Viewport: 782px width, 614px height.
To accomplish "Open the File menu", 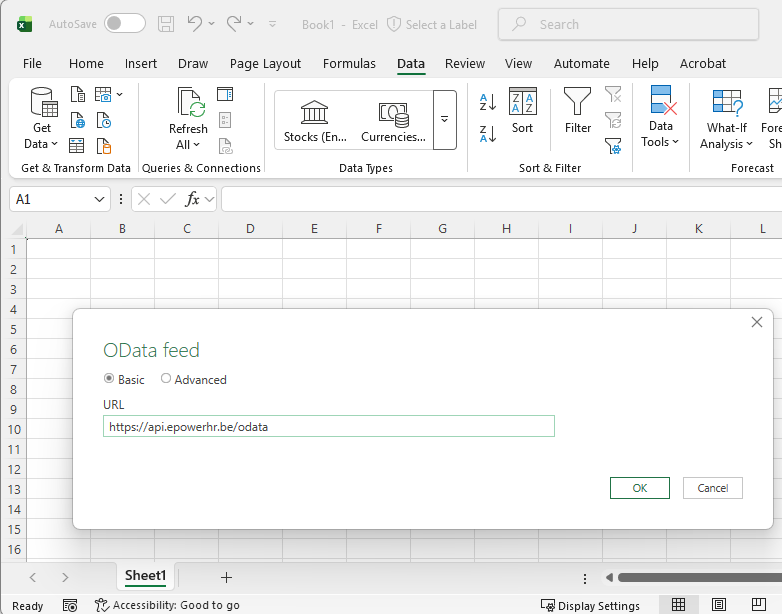I will click(x=32, y=64).
